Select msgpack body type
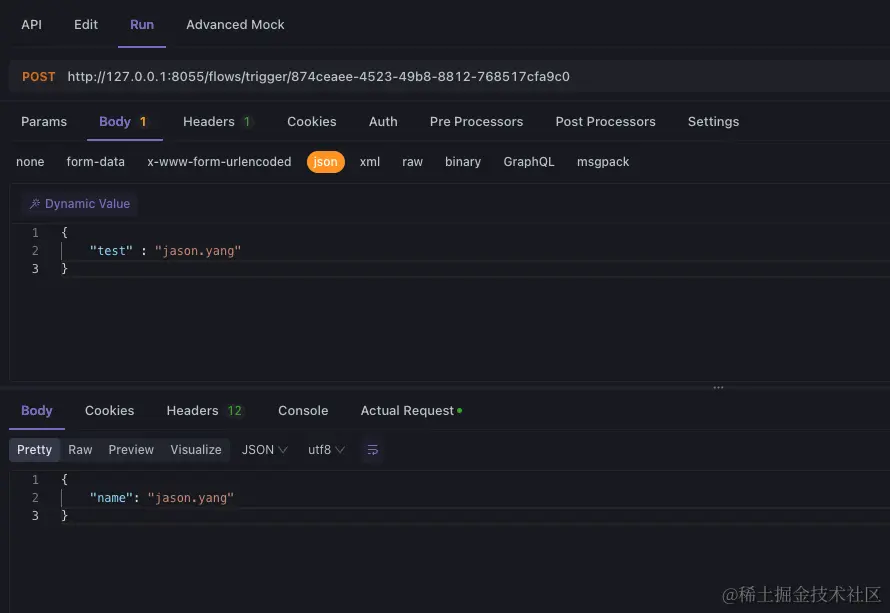Image resolution: width=890 pixels, height=613 pixels. coord(603,162)
